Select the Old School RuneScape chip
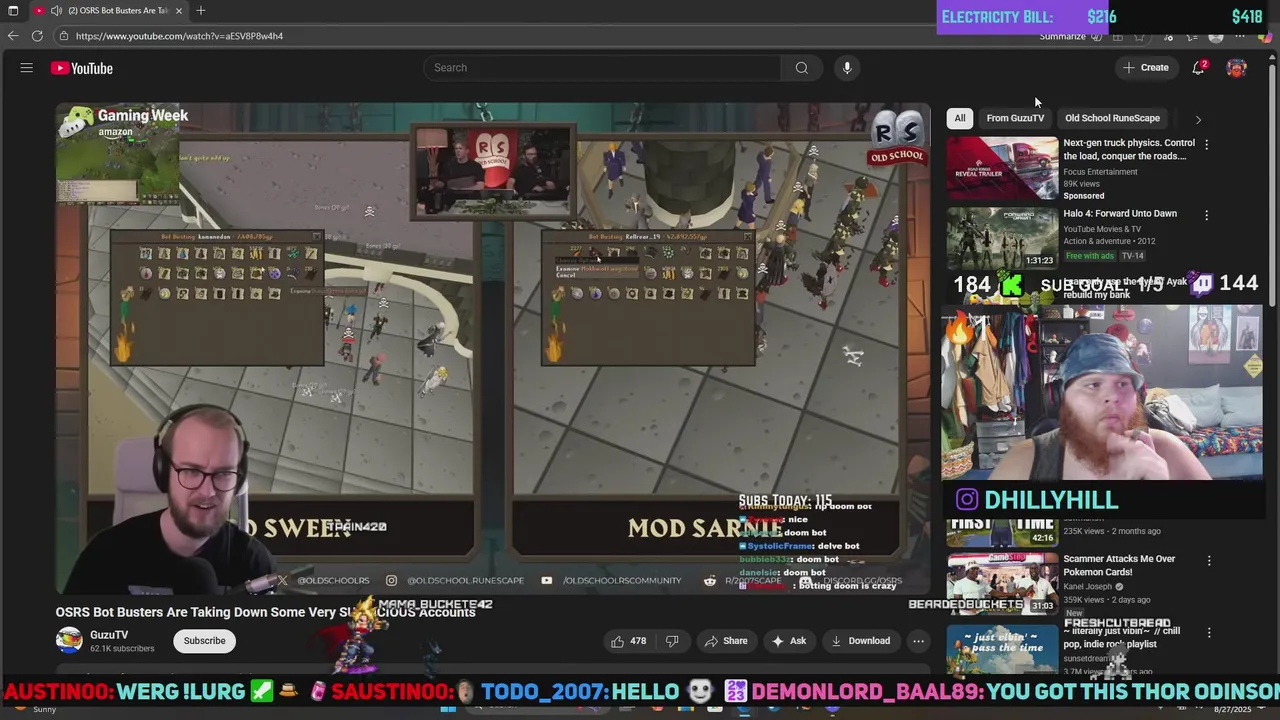Viewport: 1280px width, 720px height. coord(1112,118)
